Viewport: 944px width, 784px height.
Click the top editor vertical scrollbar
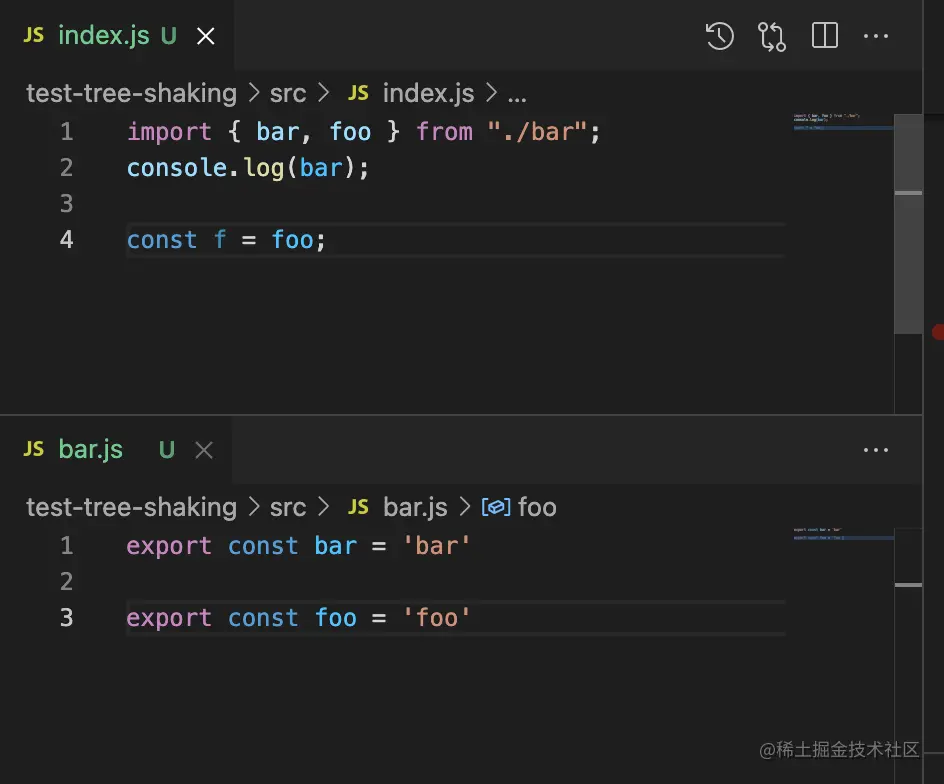coord(908,222)
